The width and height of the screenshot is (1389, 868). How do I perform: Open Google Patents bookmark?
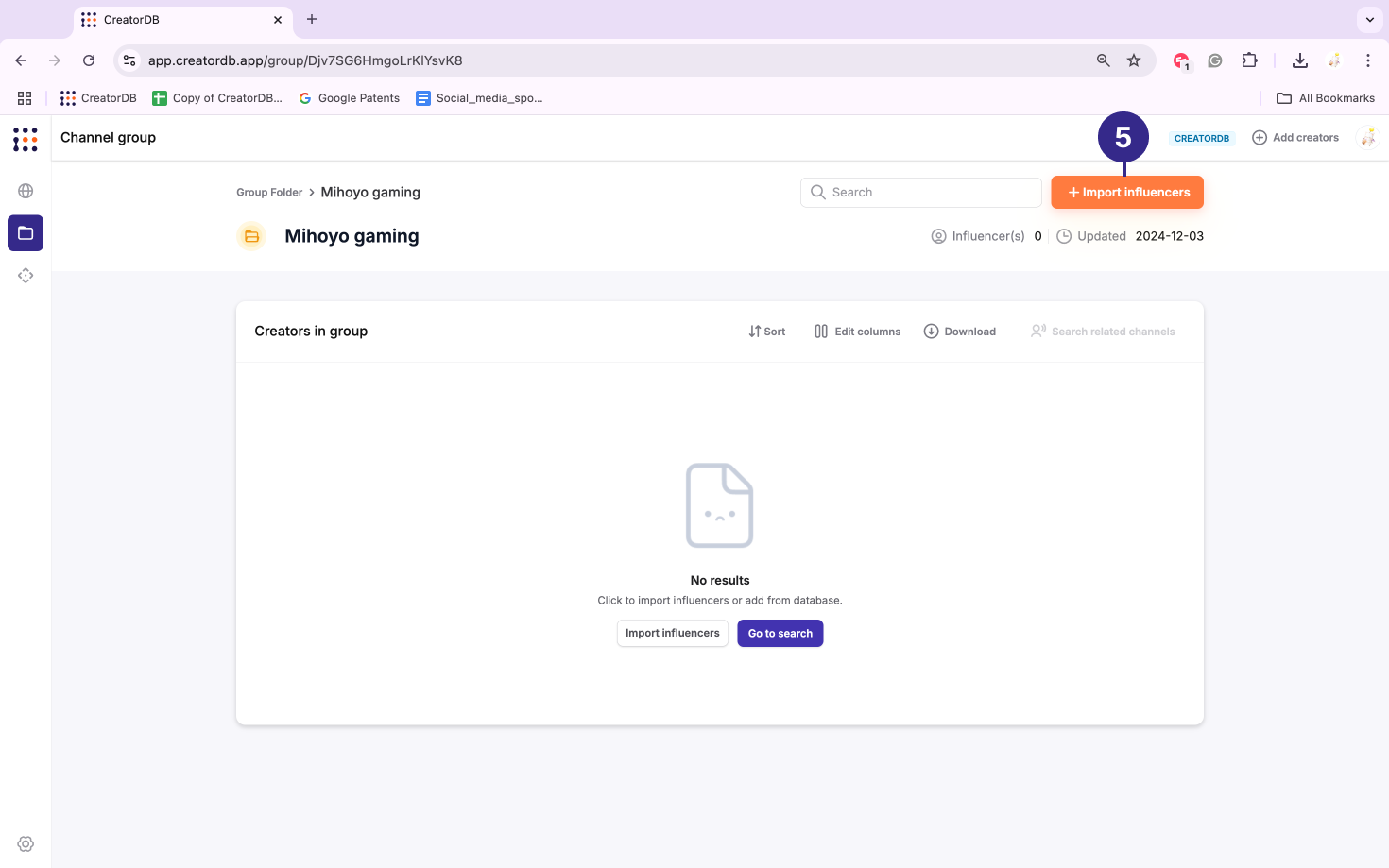[x=349, y=98]
